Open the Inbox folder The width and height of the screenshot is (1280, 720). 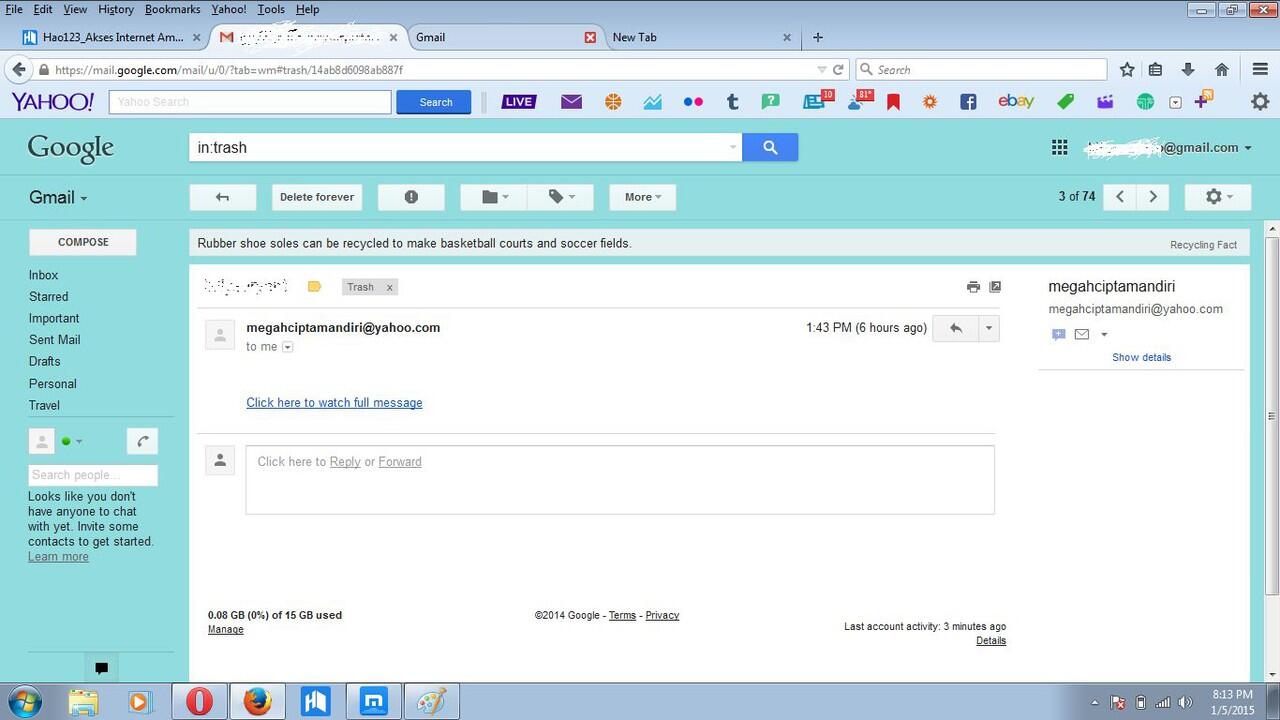[x=43, y=275]
